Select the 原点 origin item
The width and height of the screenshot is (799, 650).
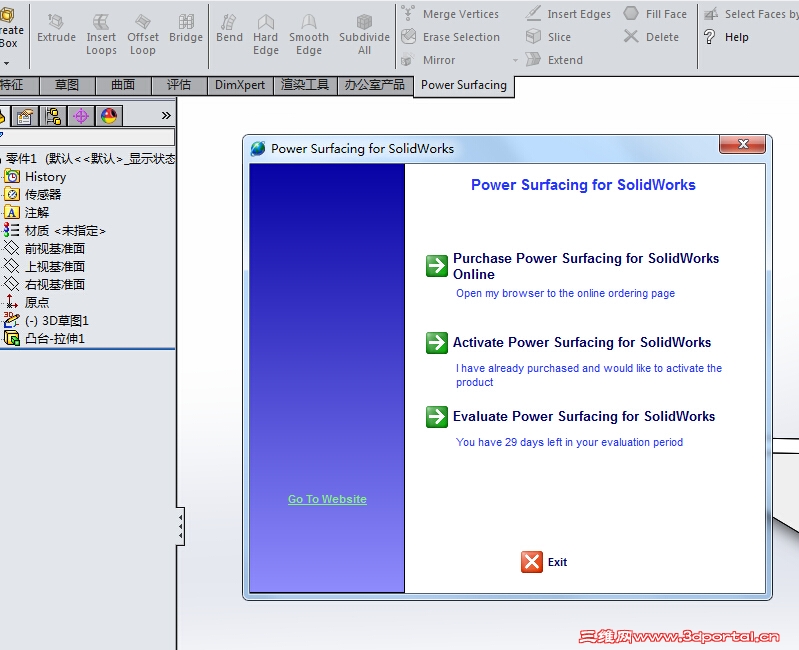[x=27, y=303]
